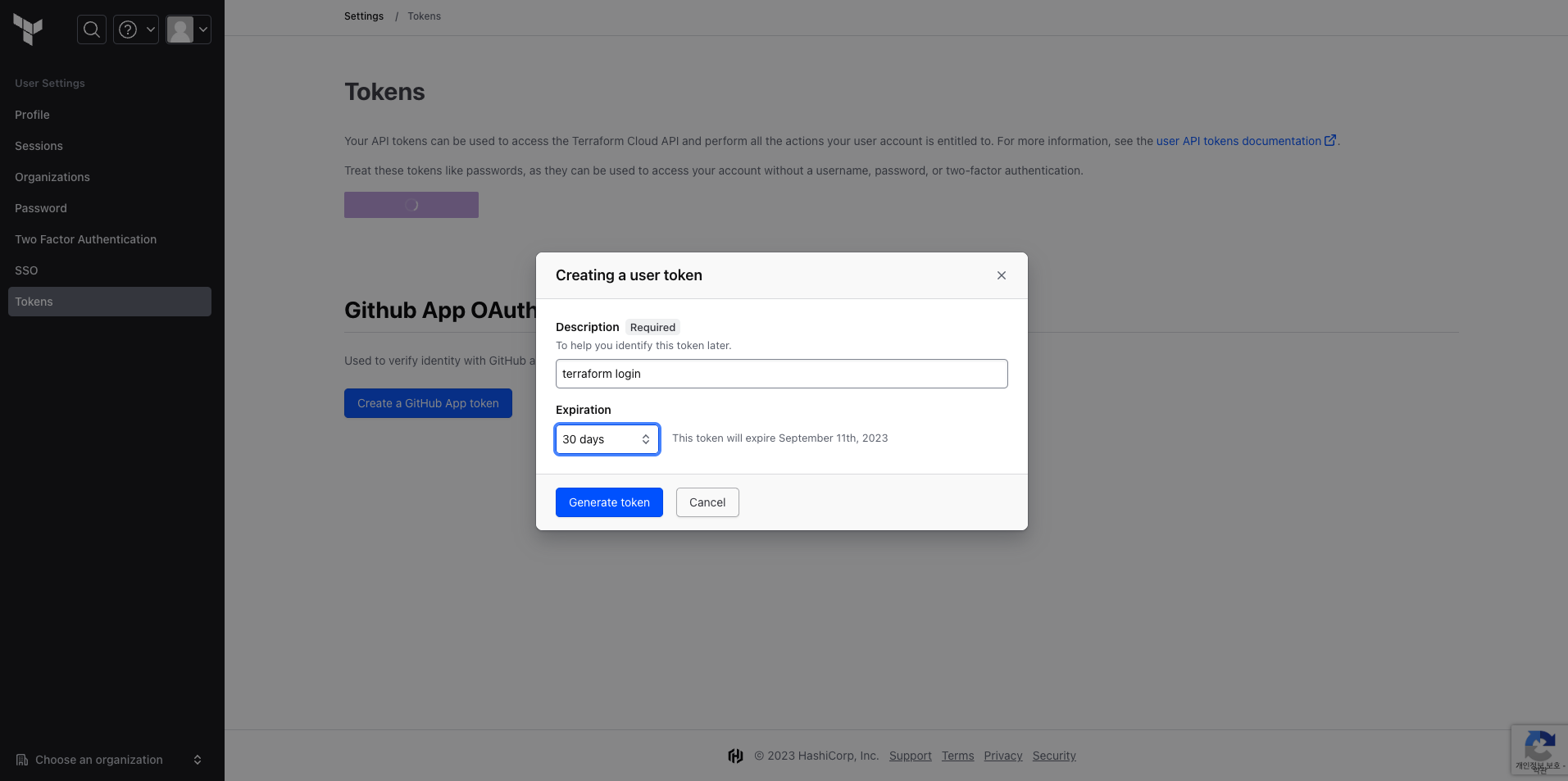Open the Support footer link
Image resolution: width=1568 pixels, height=781 pixels.
(910, 756)
